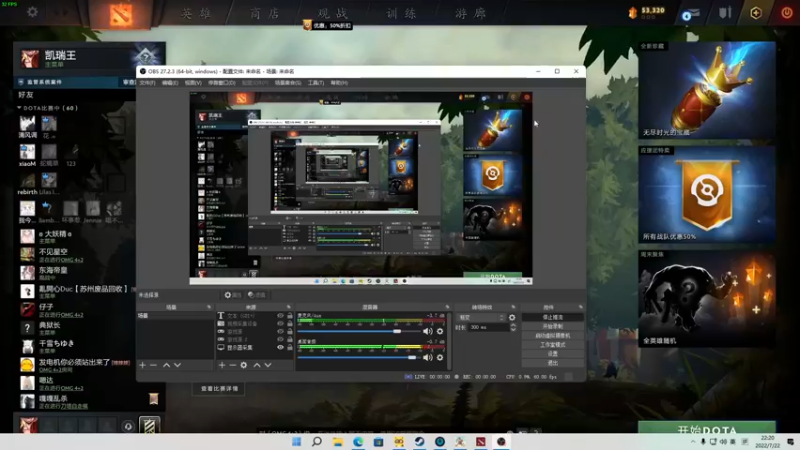800x450 pixels.
Task: Open OBS 编辑(E) menu
Action: [170, 83]
